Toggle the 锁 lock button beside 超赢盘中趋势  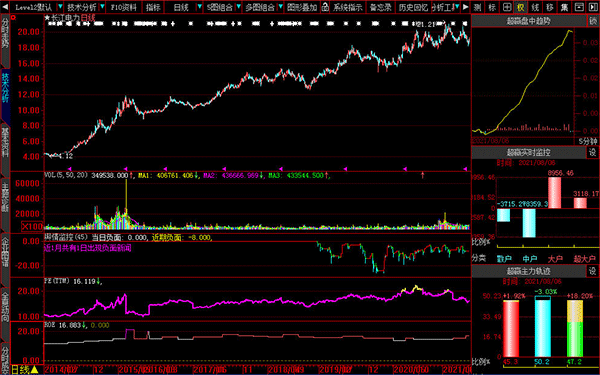click(x=593, y=21)
